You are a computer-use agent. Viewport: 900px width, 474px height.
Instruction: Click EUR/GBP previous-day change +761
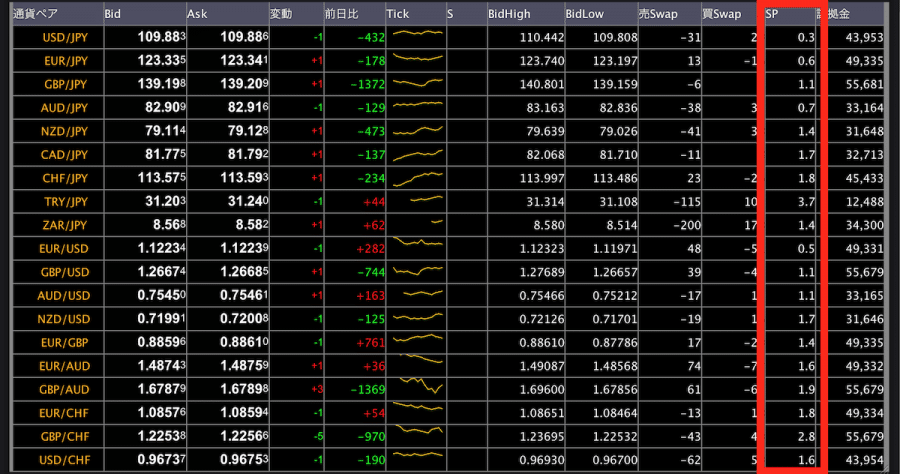point(370,343)
